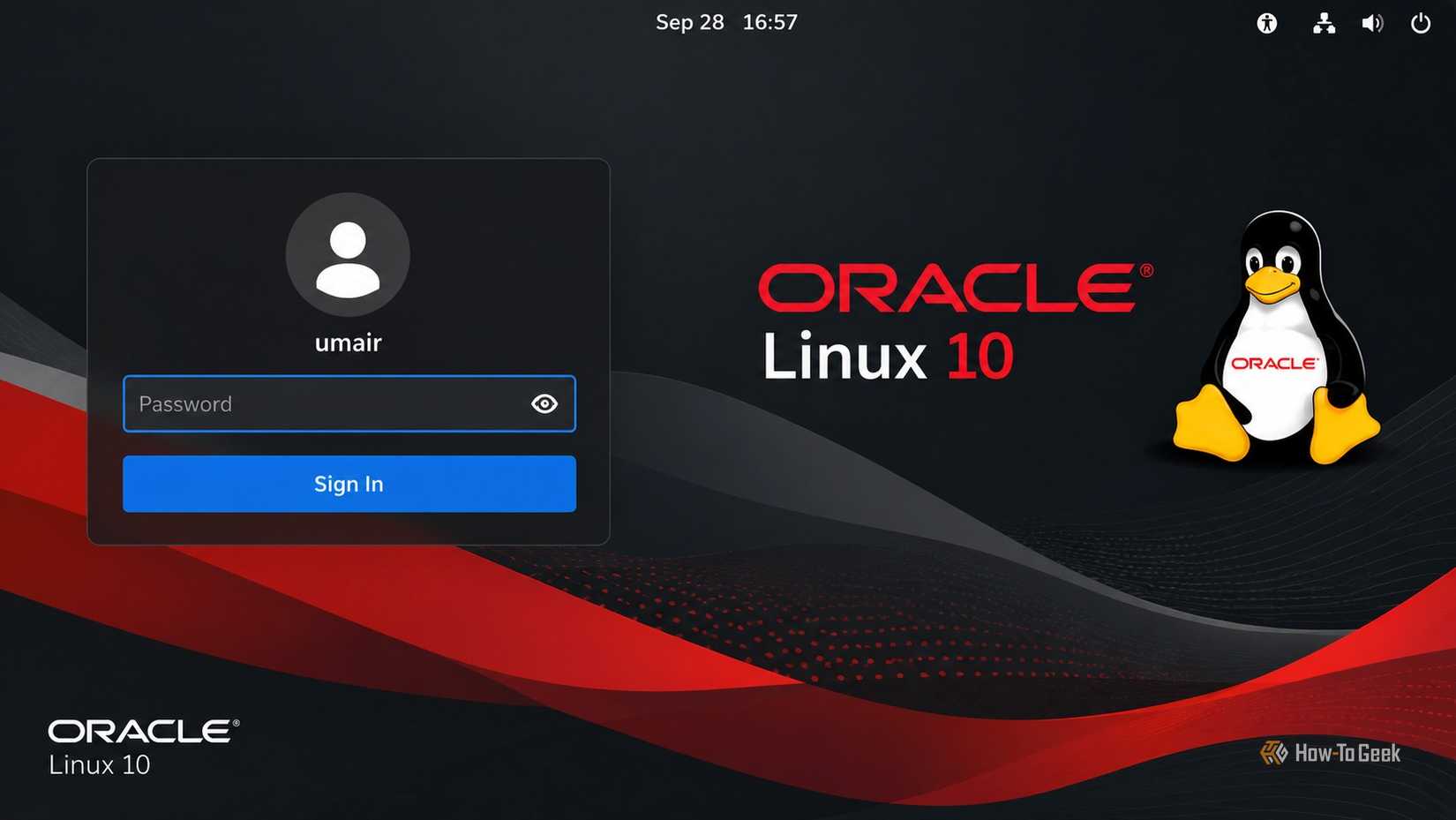Select the umair user avatar
The image size is (1456, 820).
pyautogui.click(x=348, y=255)
